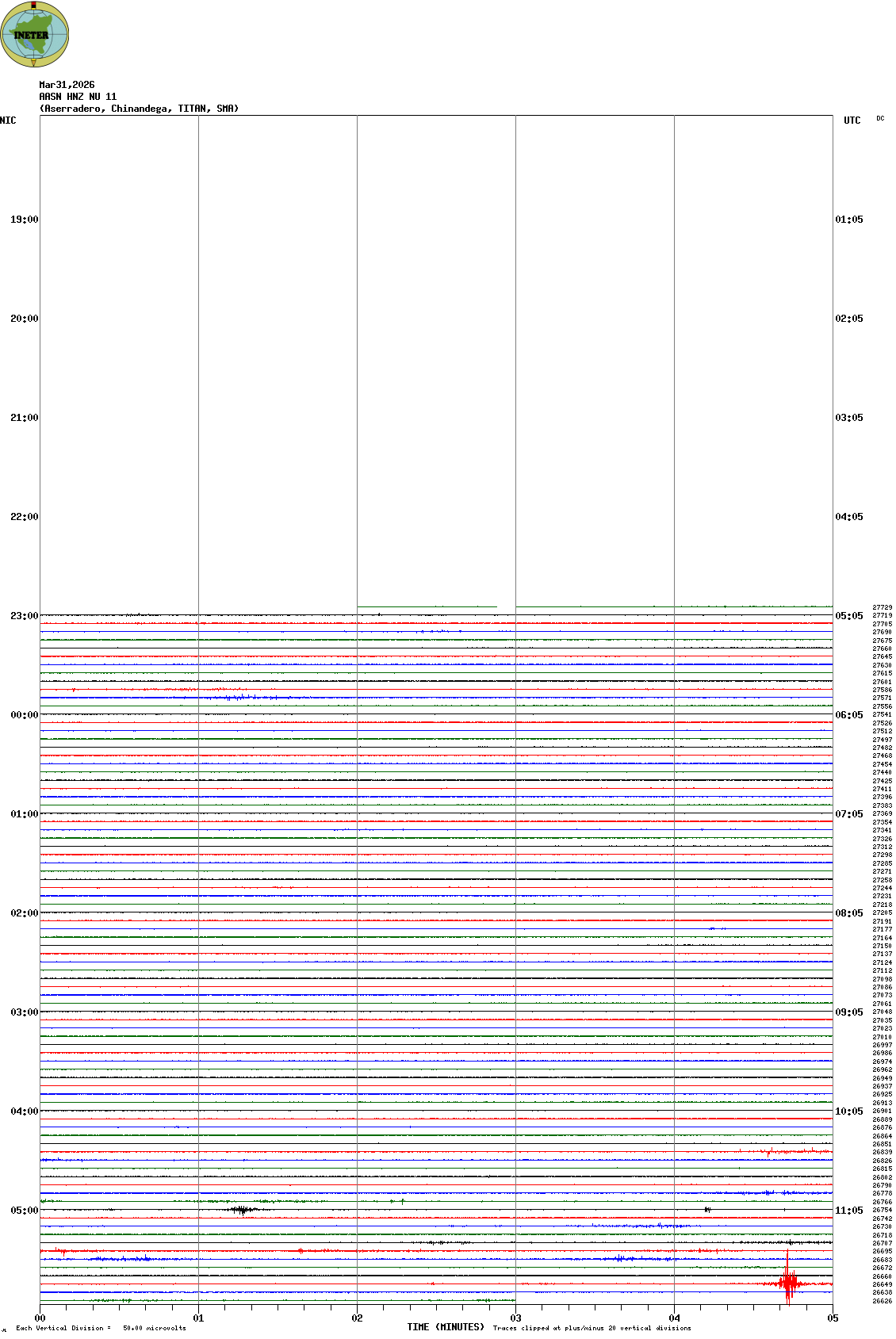Click the TIME (MINUTES) axis title
896x1339 pixels.
446,1327
